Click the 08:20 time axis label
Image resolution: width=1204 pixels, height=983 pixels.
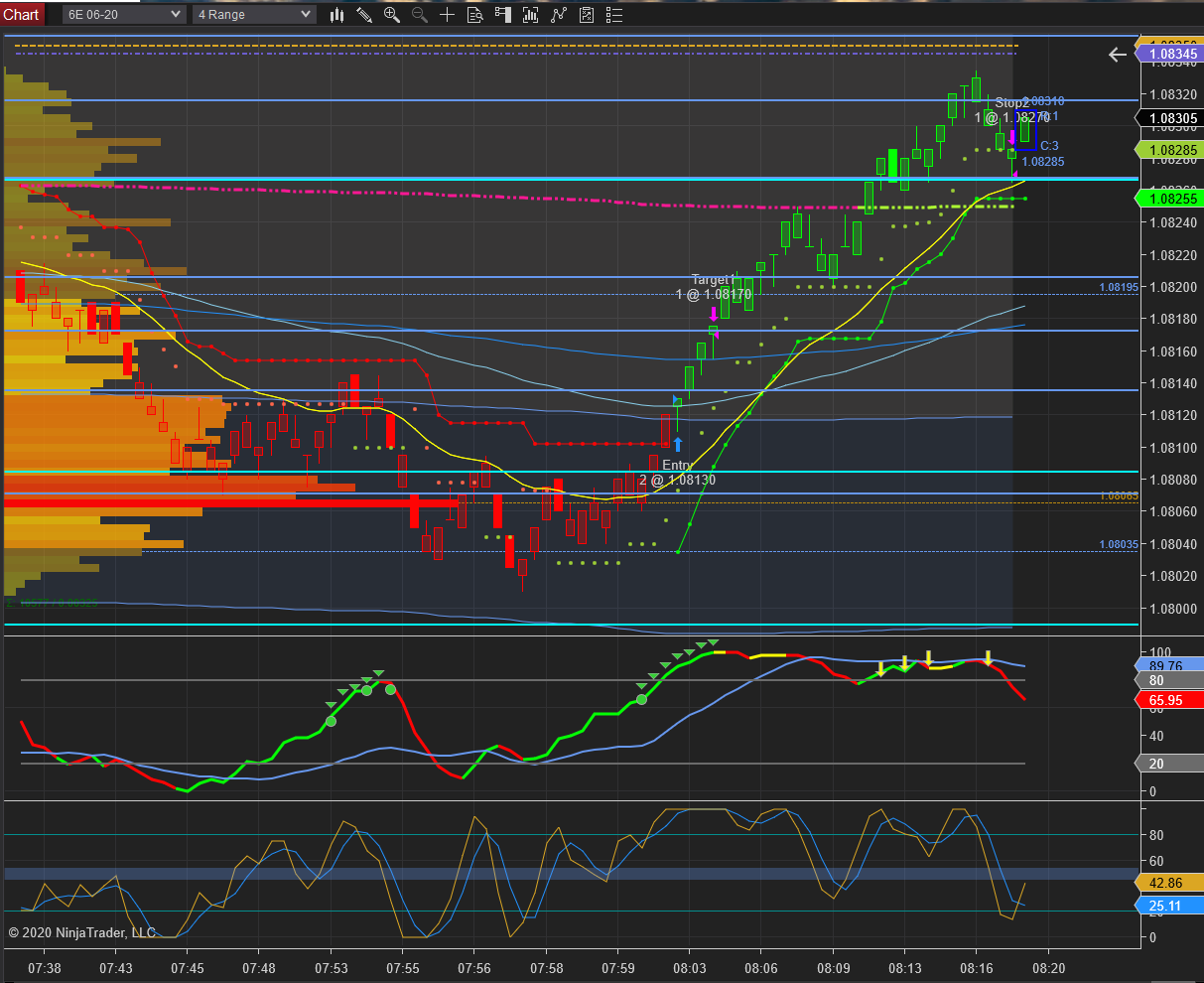pos(1048,968)
